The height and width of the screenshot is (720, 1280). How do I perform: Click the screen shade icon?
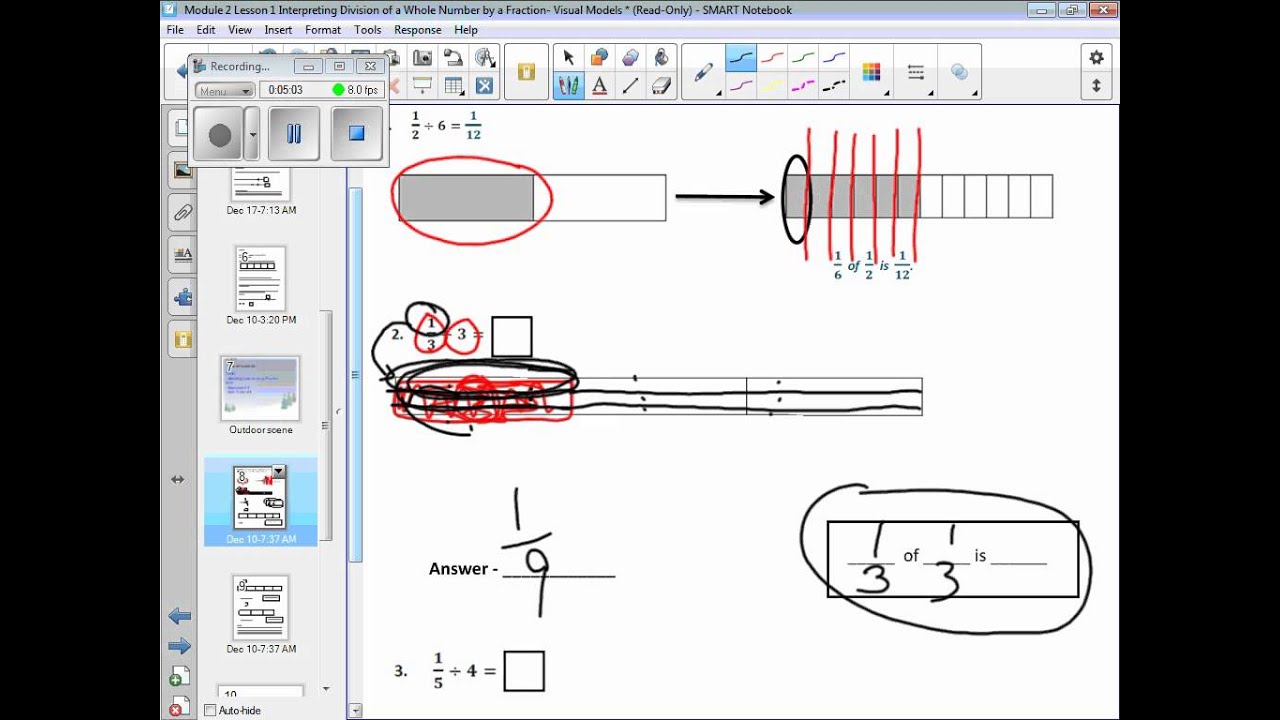click(422, 86)
